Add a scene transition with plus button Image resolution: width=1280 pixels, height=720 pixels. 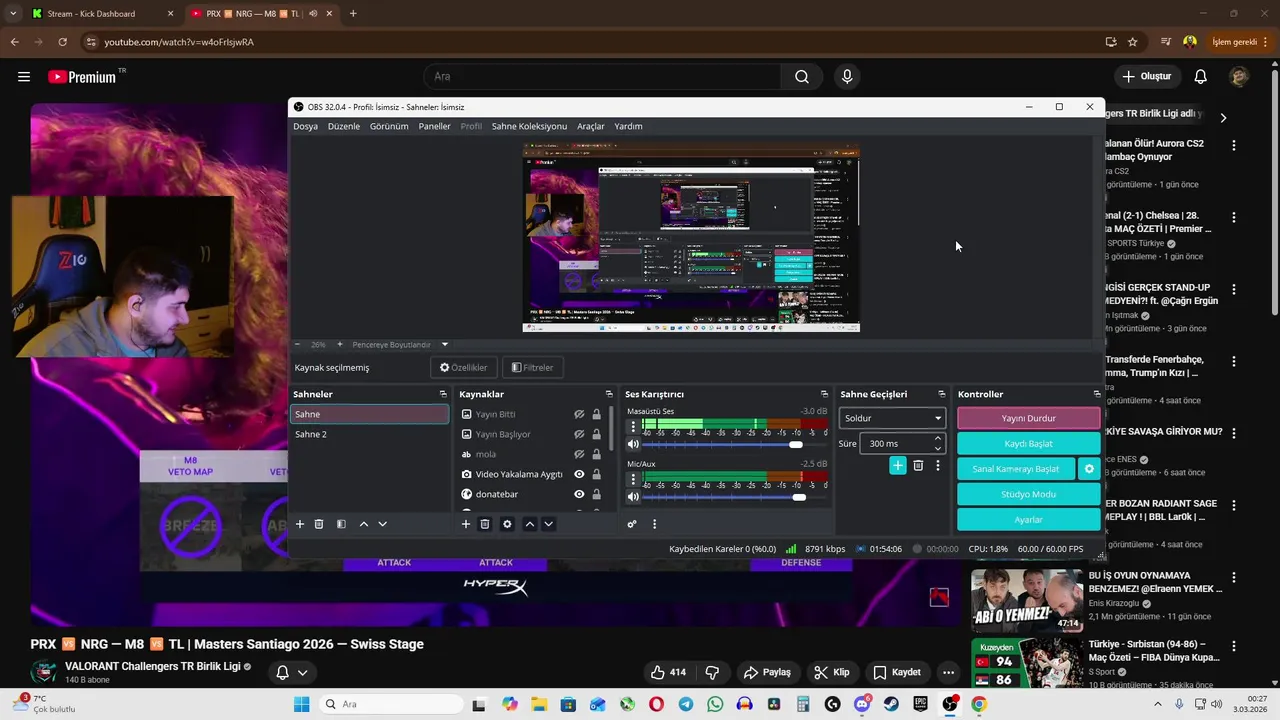pyautogui.click(x=898, y=465)
